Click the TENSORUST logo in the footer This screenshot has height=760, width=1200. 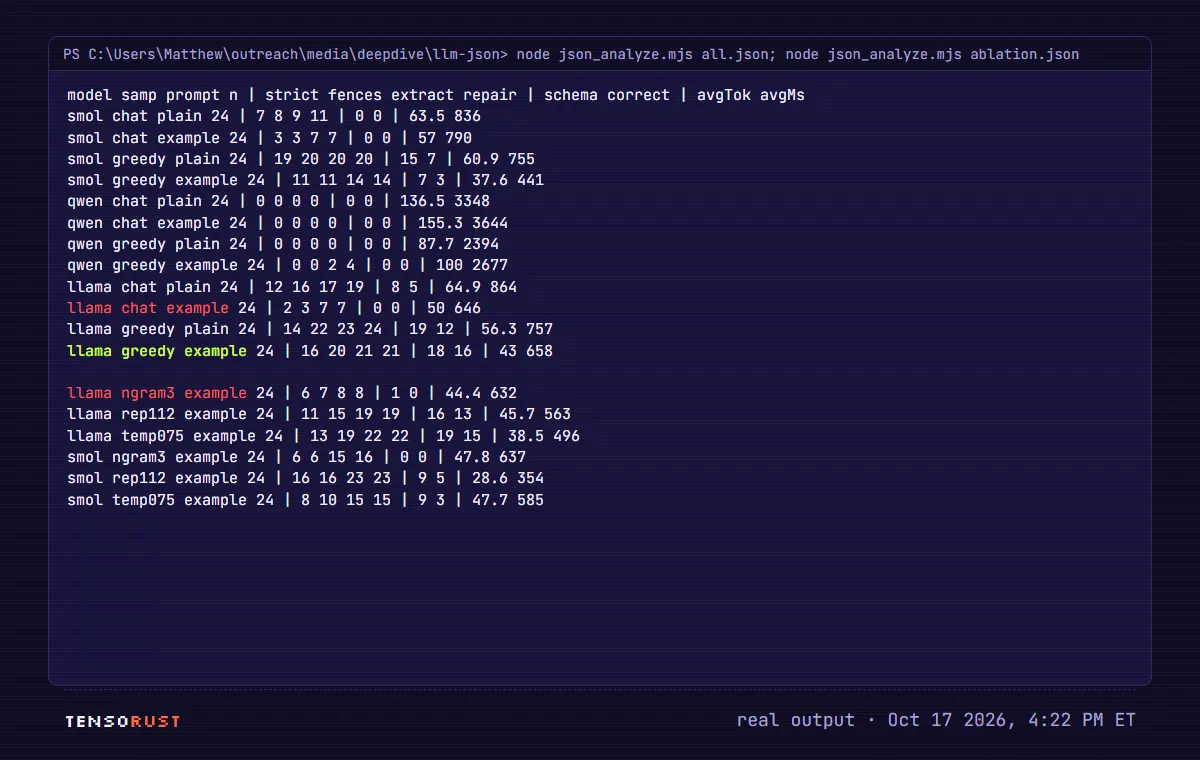tap(122, 721)
